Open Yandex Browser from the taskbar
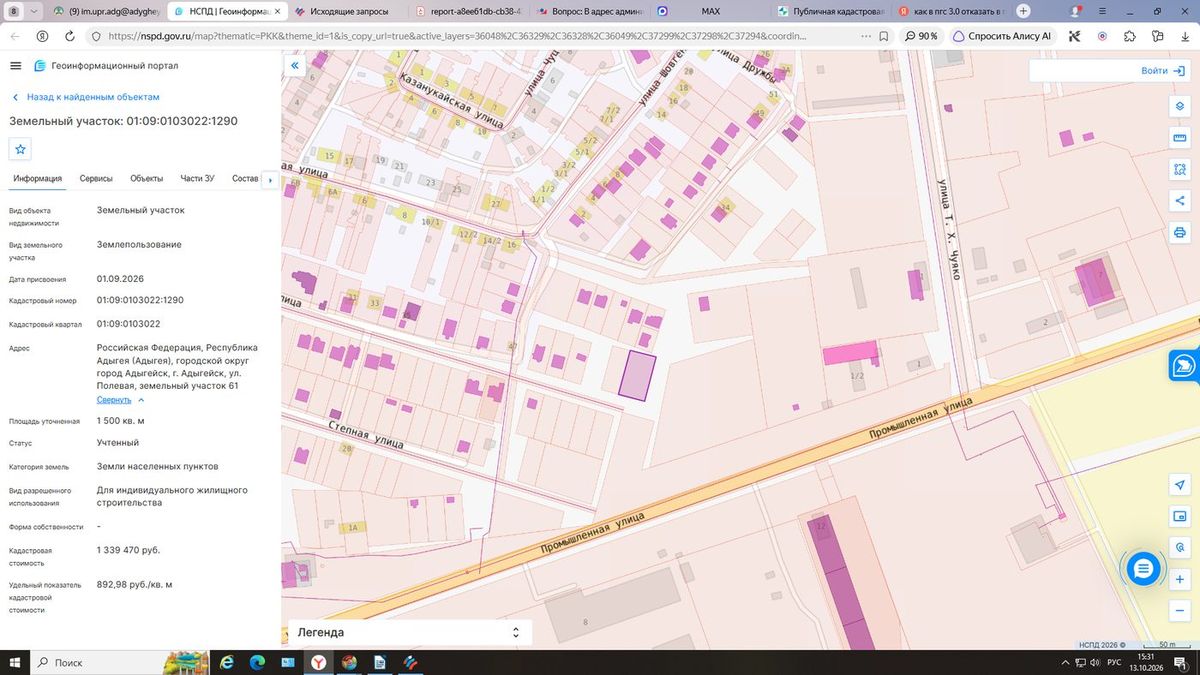This screenshot has height=675, width=1200. (317, 662)
